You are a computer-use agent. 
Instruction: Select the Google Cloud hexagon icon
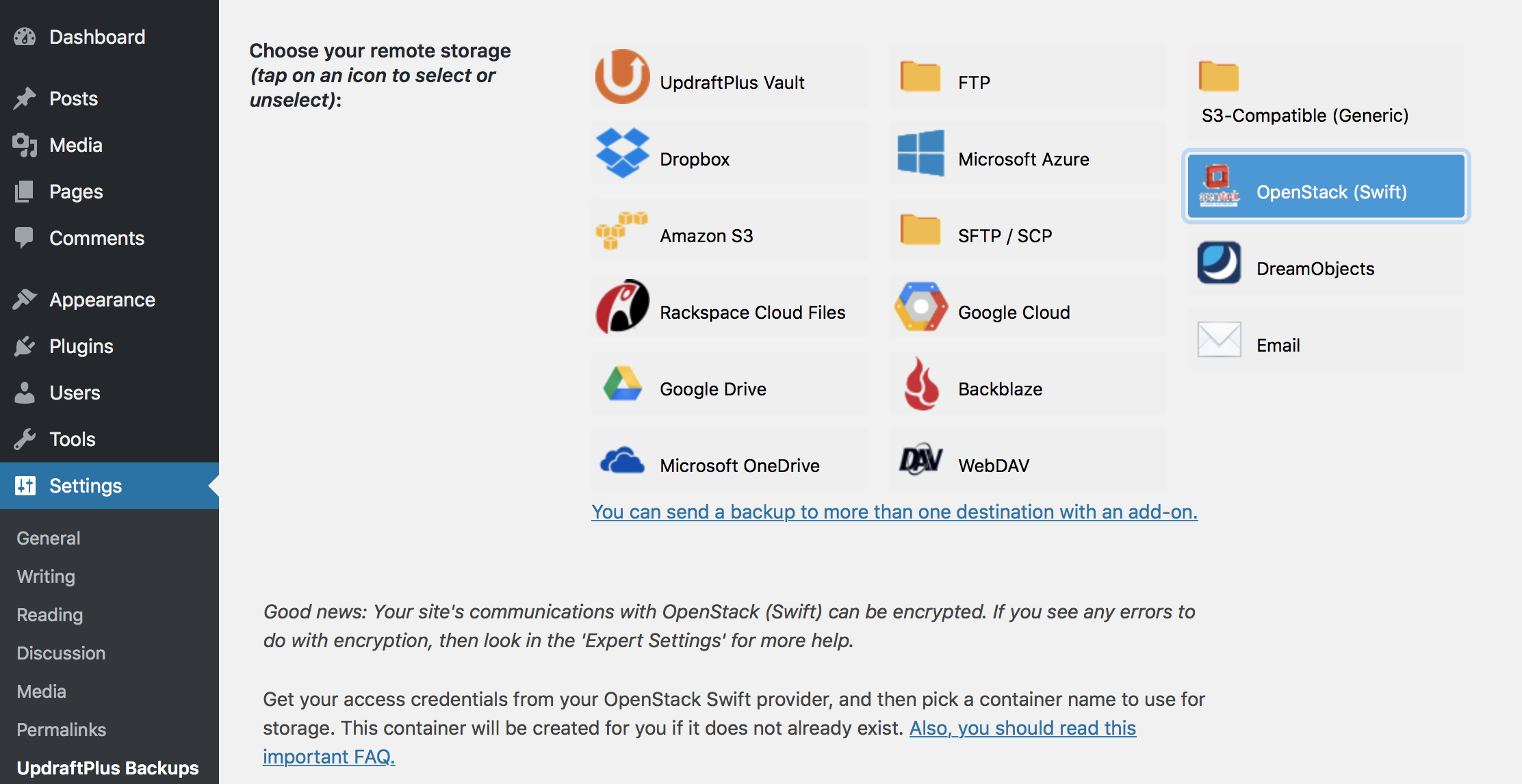[x=920, y=306]
